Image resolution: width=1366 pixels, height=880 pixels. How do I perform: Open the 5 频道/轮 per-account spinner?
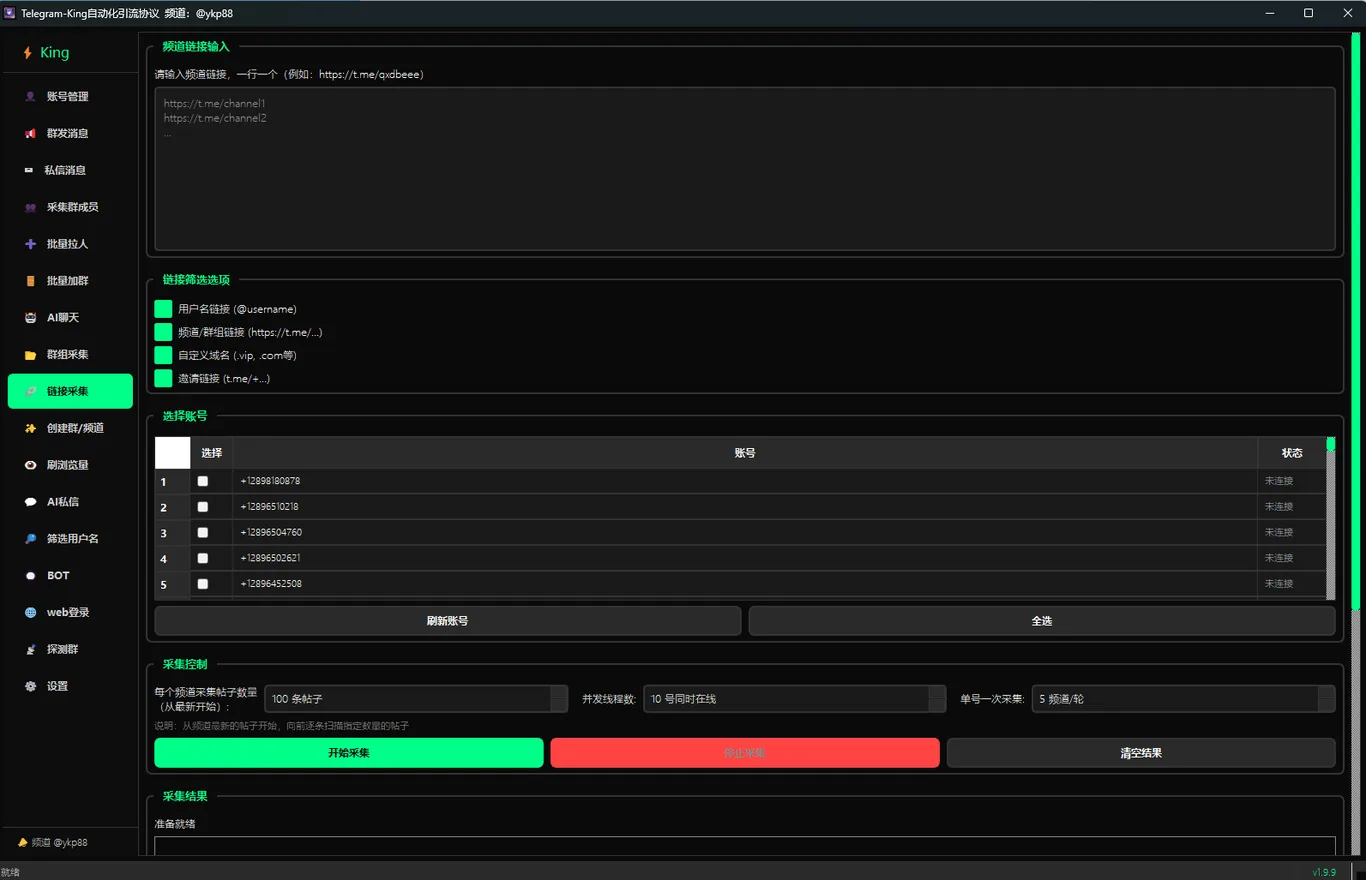1183,699
